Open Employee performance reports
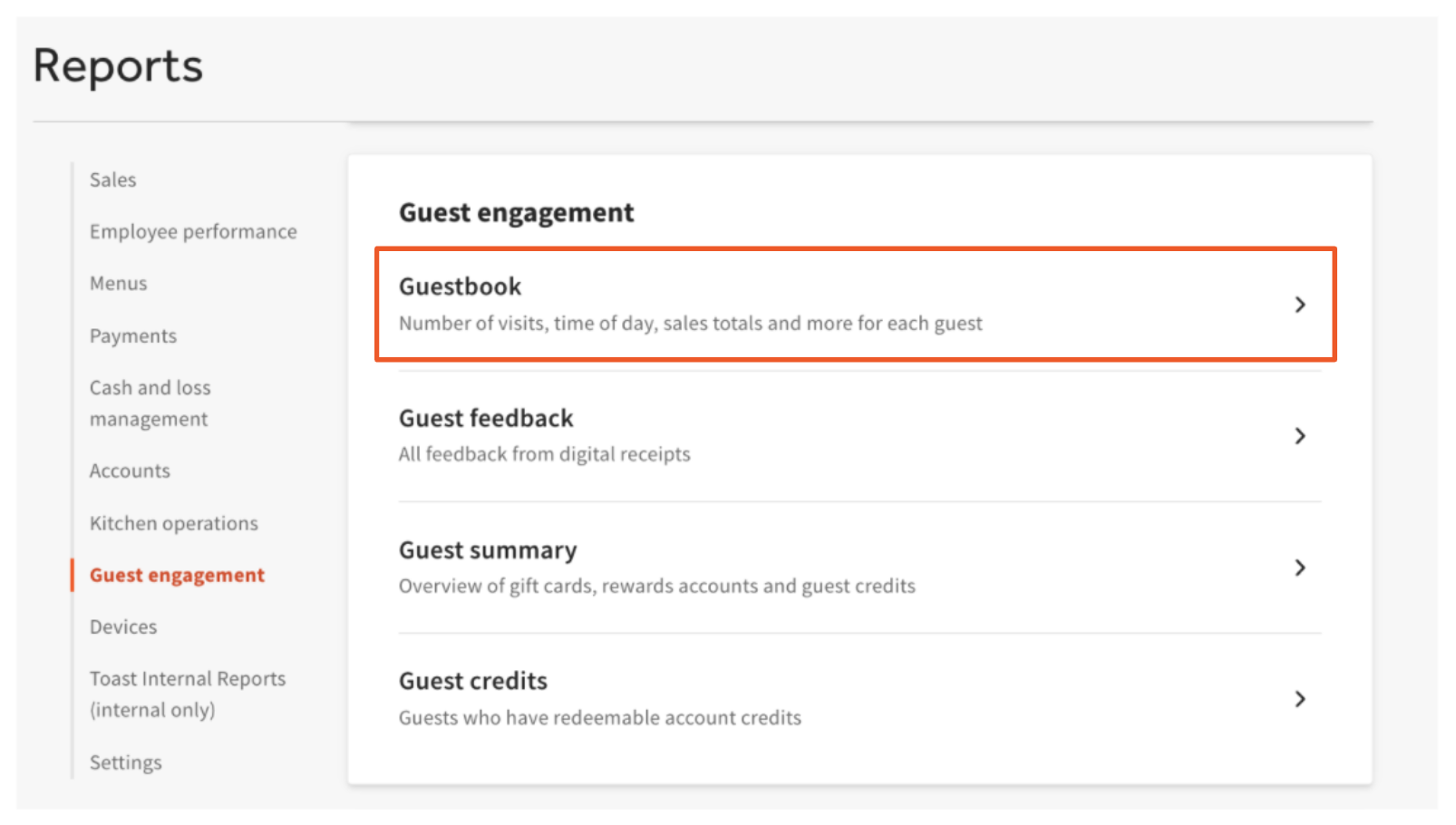1456x825 pixels. 193,231
